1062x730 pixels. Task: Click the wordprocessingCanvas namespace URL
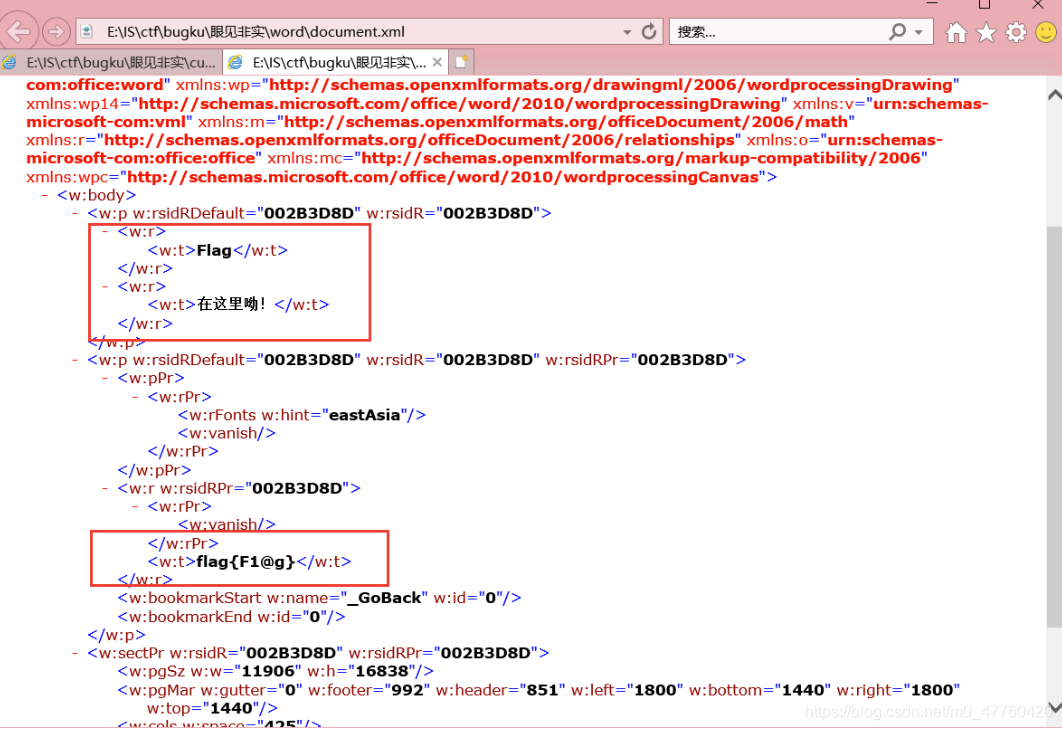click(443, 177)
